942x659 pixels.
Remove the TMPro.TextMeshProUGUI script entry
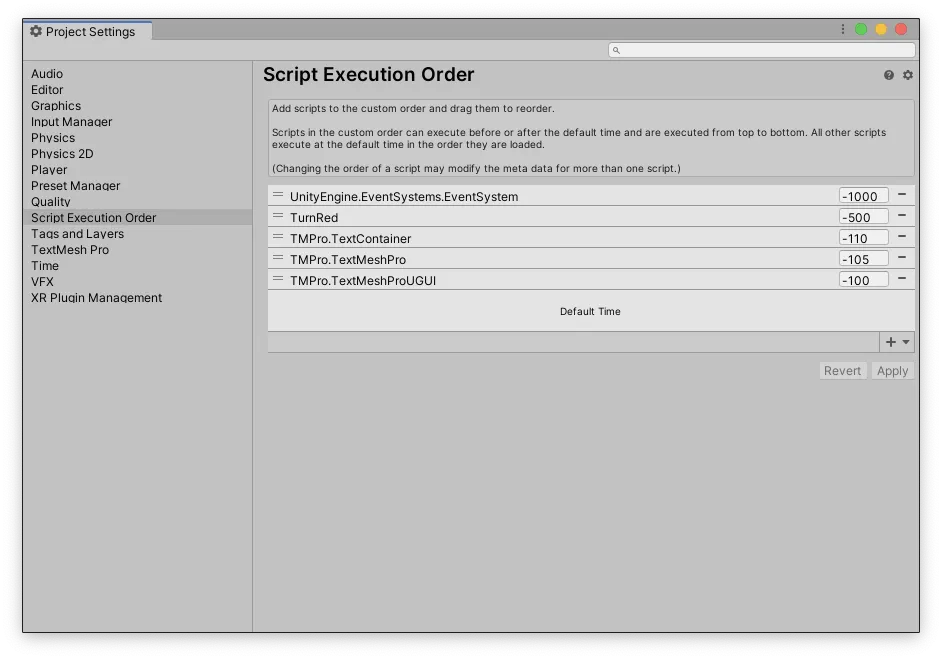coord(902,279)
